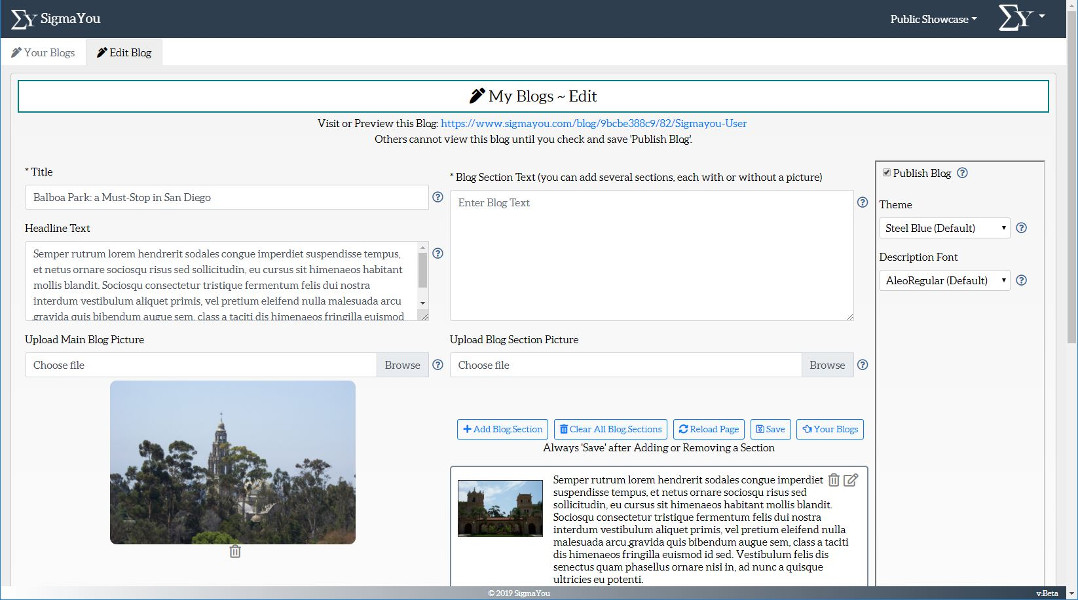Screen dimensions: 1078x600
Task: Click the blog section thumbnail image
Action: click(500, 509)
